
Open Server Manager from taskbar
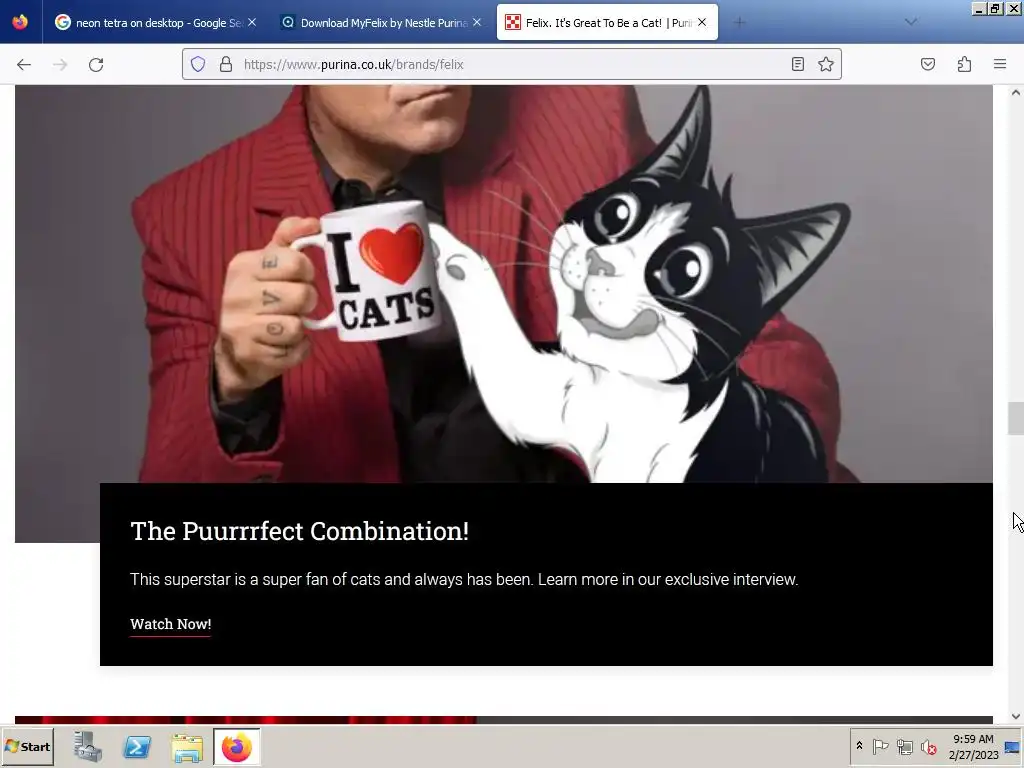[88, 746]
